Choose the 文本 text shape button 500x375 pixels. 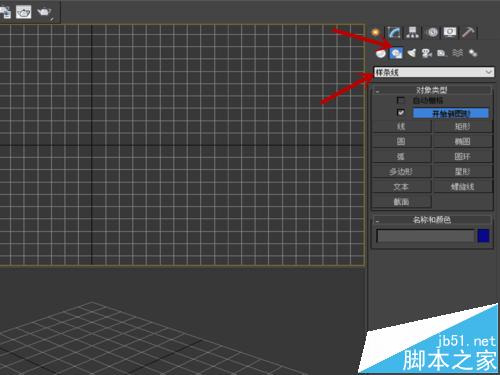coord(401,187)
